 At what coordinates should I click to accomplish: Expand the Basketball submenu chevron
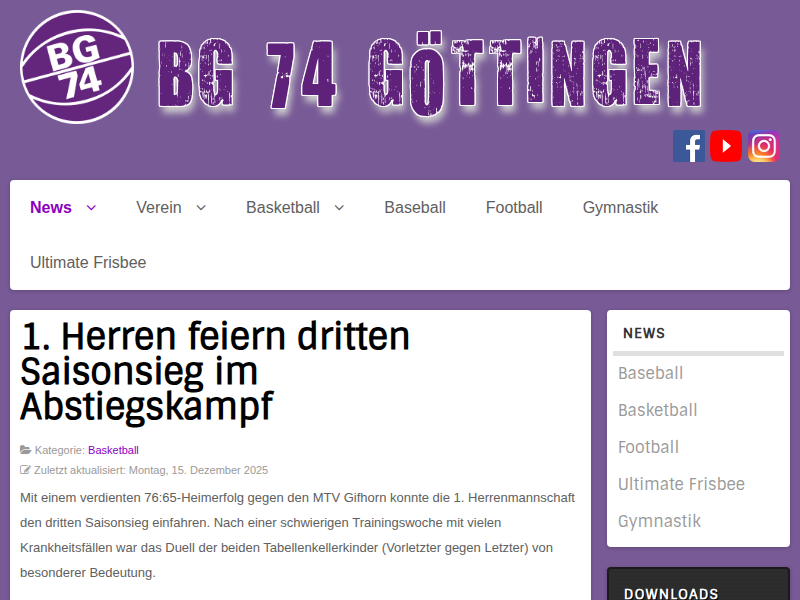339,208
